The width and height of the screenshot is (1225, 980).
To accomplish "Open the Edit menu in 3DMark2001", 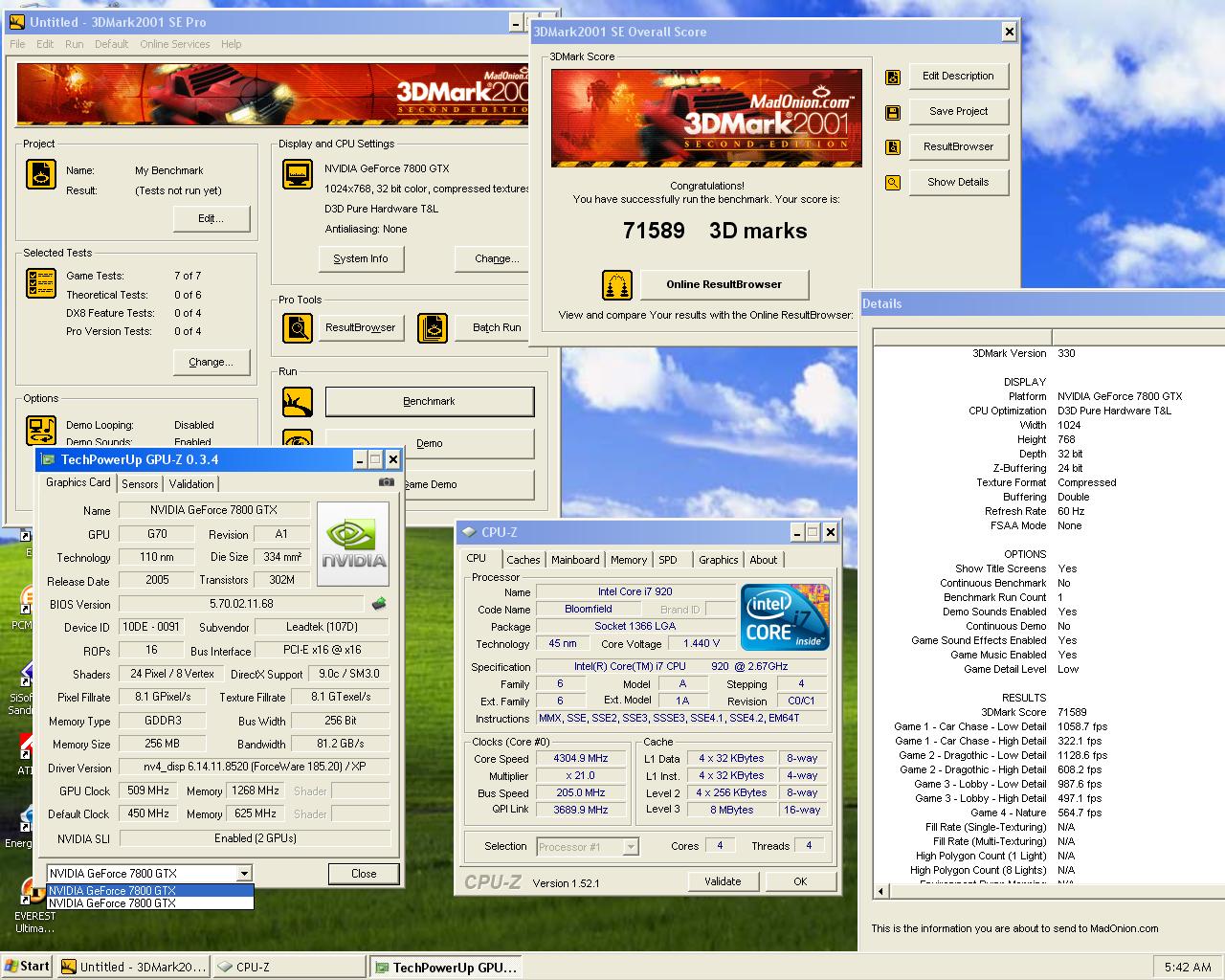I will pyautogui.click(x=45, y=44).
